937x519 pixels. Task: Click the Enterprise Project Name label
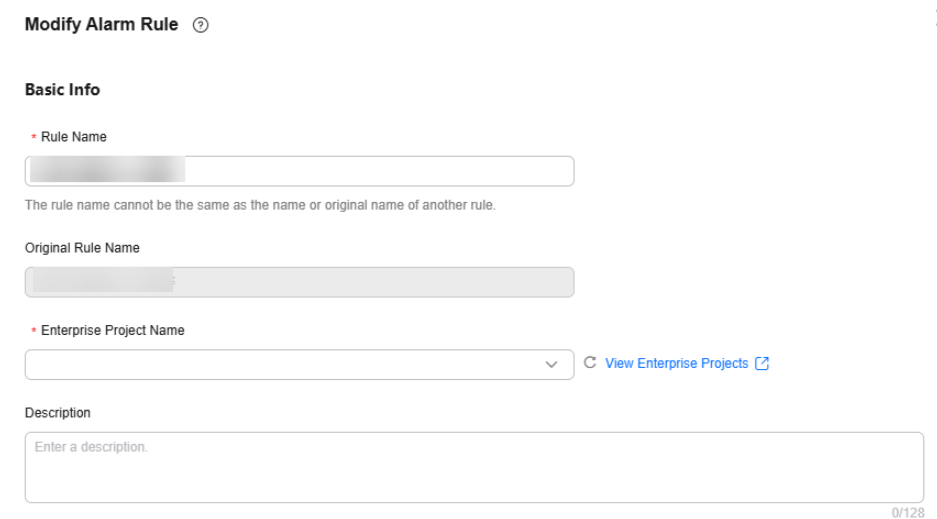tap(112, 330)
